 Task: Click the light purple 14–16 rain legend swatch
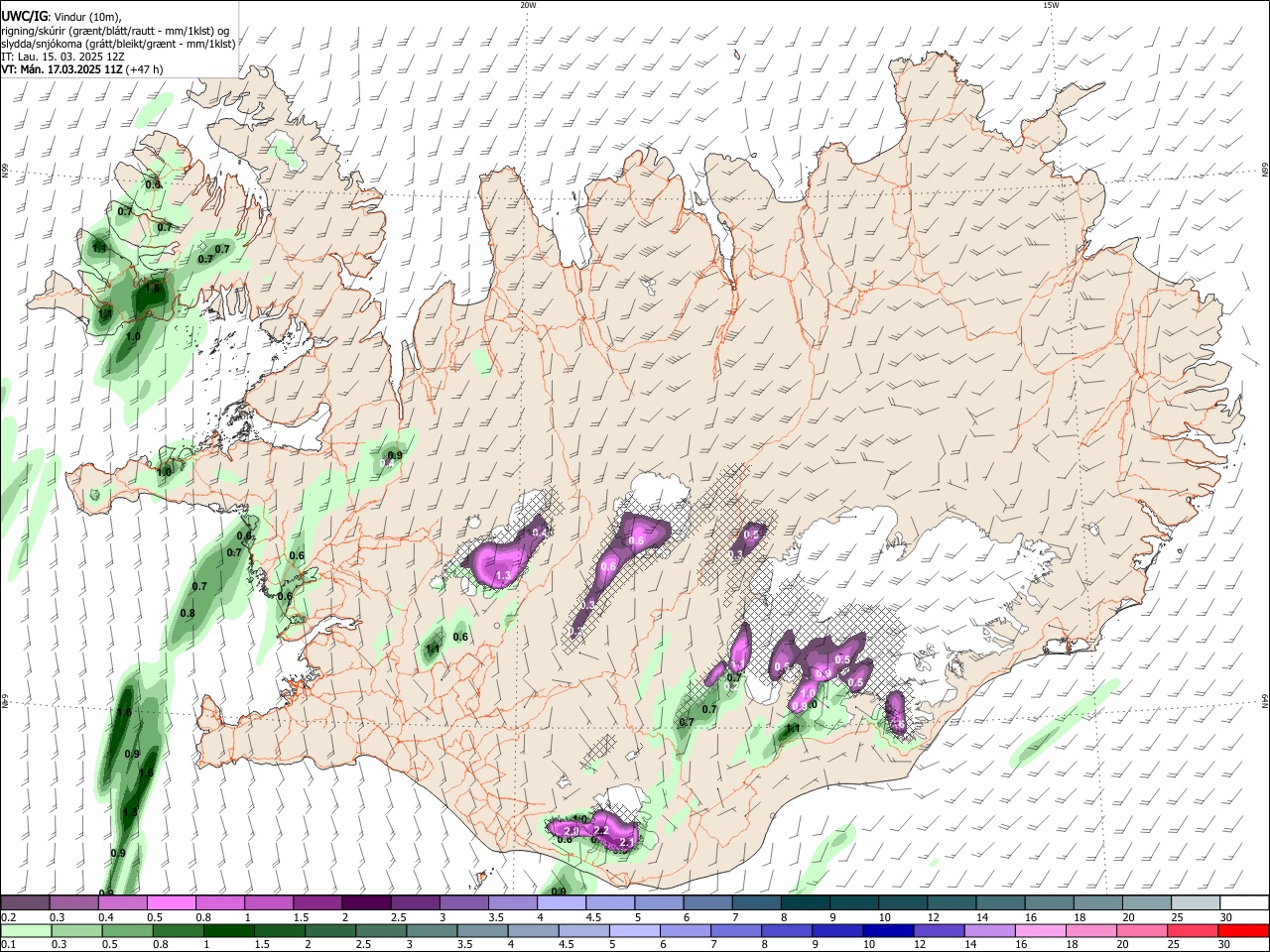point(990,930)
